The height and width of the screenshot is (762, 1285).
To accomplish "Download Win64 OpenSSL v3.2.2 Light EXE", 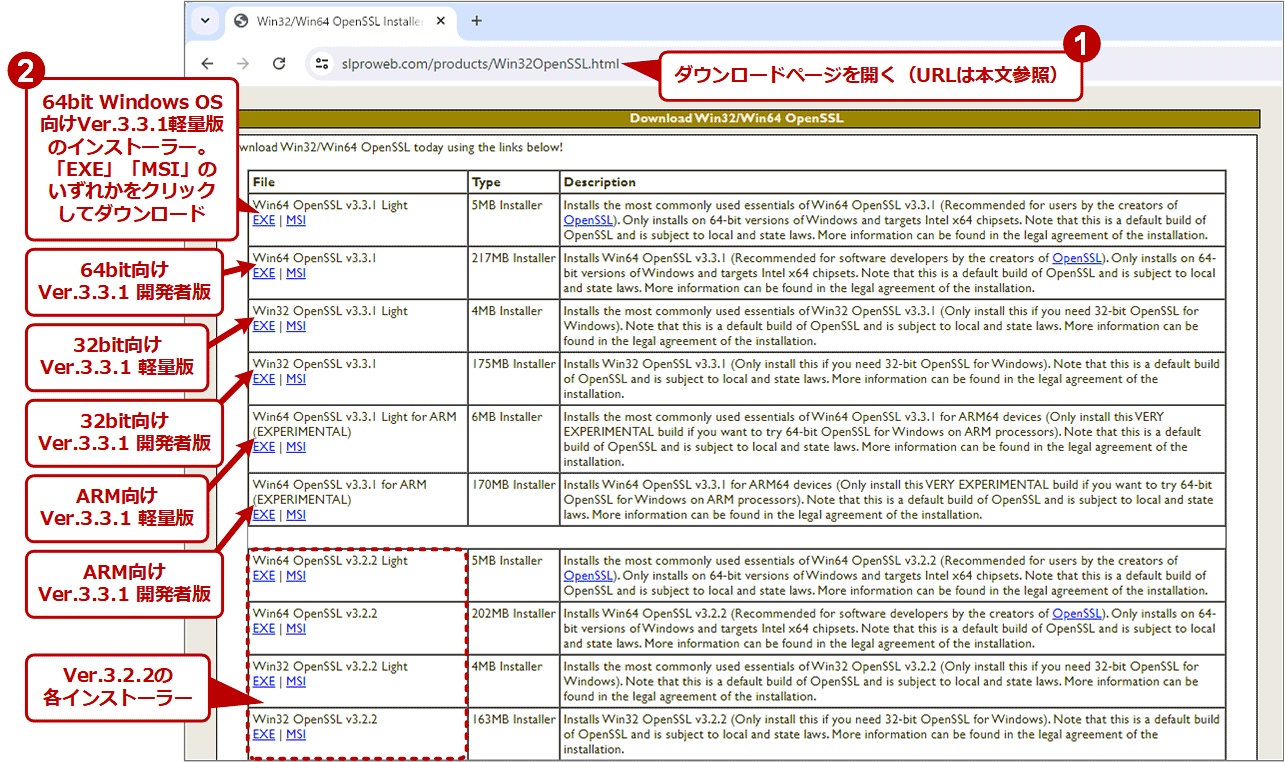I will pyautogui.click(x=263, y=575).
